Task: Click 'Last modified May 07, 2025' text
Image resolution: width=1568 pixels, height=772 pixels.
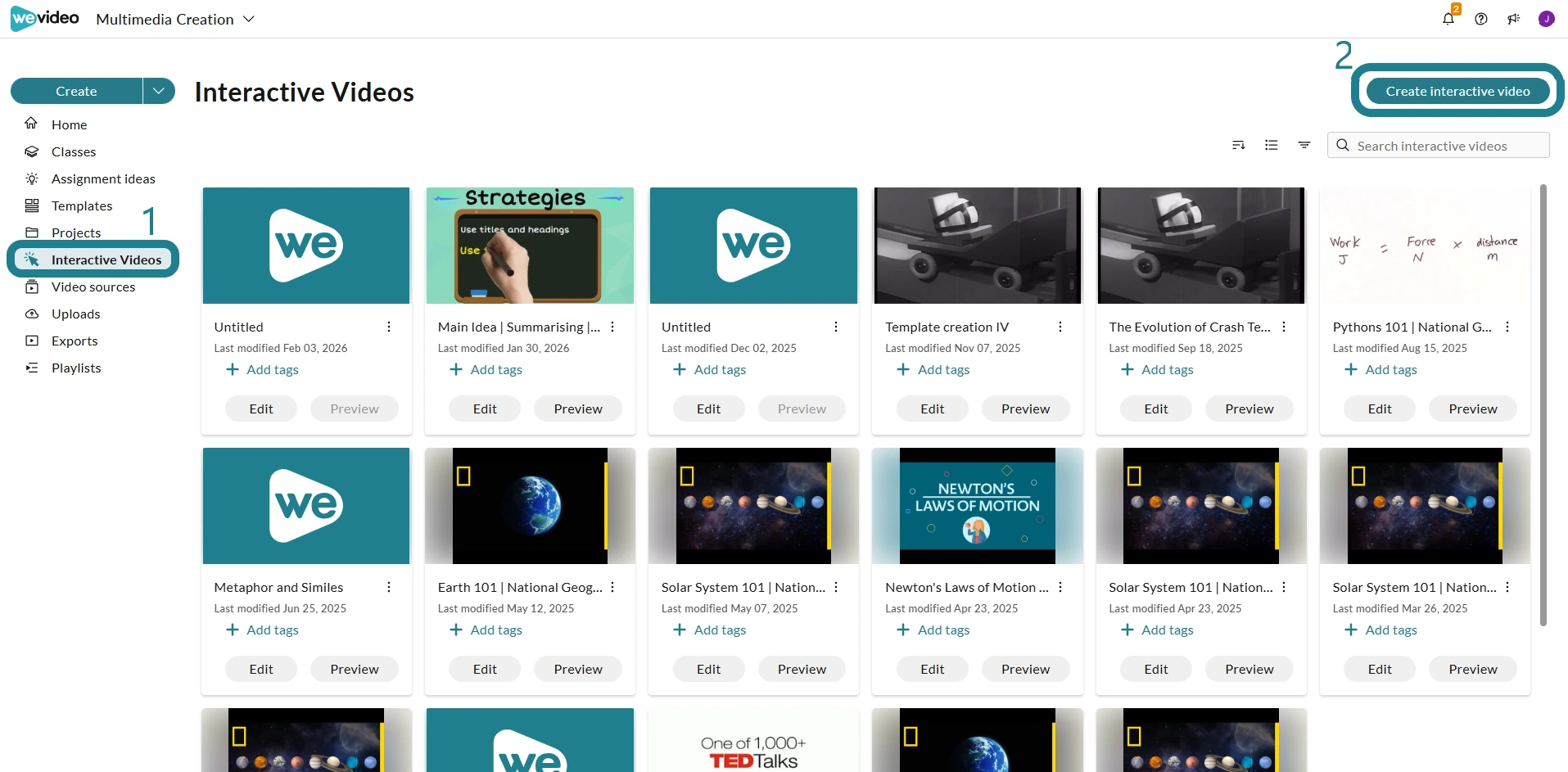Action: pyautogui.click(x=730, y=608)
